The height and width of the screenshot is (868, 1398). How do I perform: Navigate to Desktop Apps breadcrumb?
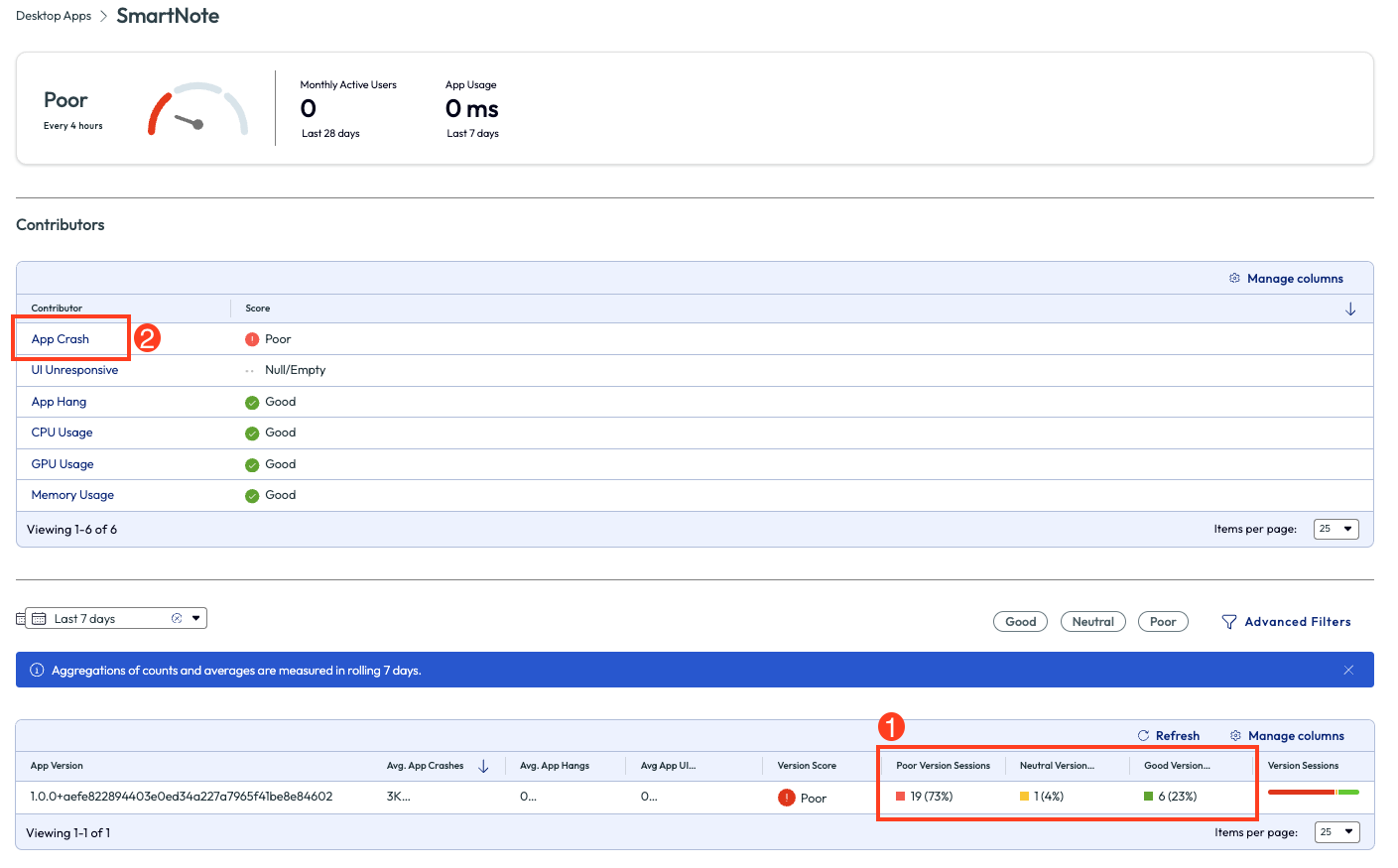53,15
